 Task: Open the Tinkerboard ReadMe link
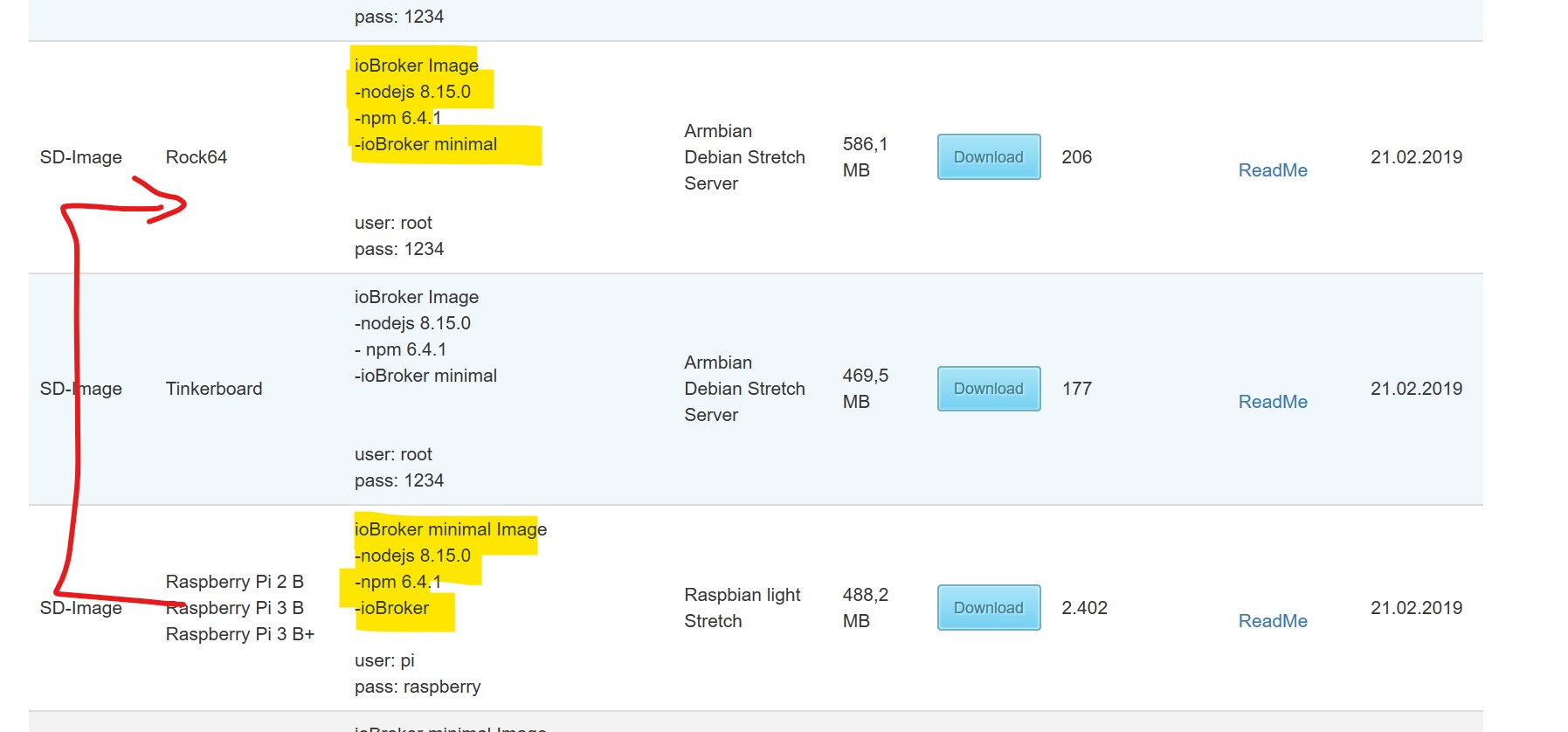pos(1272,402)
